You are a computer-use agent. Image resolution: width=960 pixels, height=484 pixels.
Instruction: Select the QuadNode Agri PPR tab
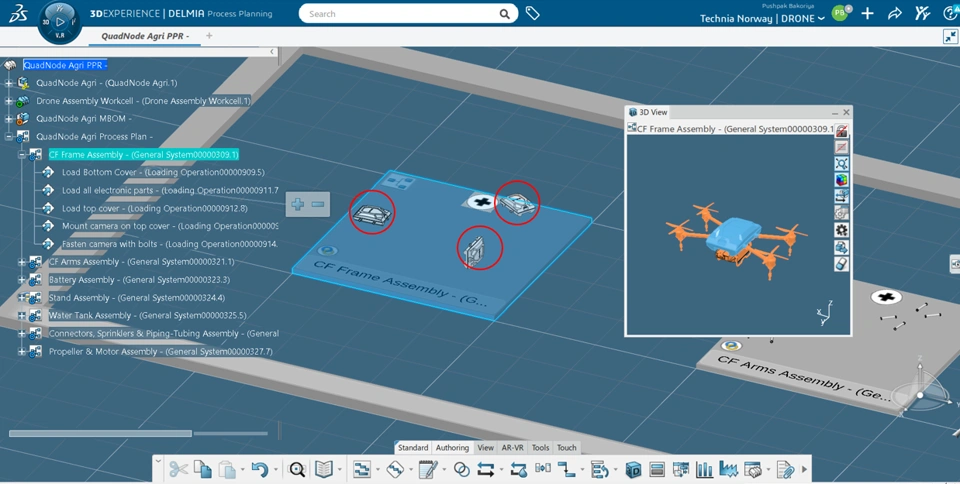click(x=145, y=36)
